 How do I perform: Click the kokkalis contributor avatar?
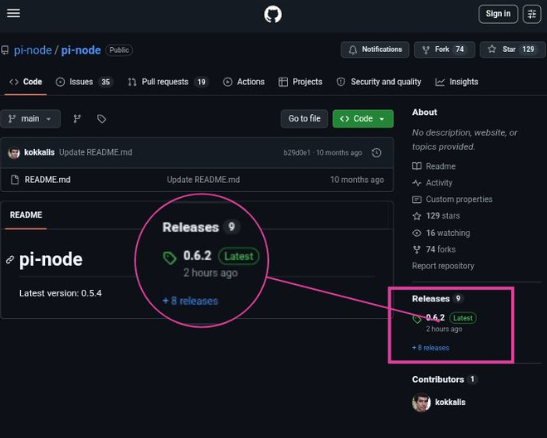pyautogui.click(x=421, y=402)
